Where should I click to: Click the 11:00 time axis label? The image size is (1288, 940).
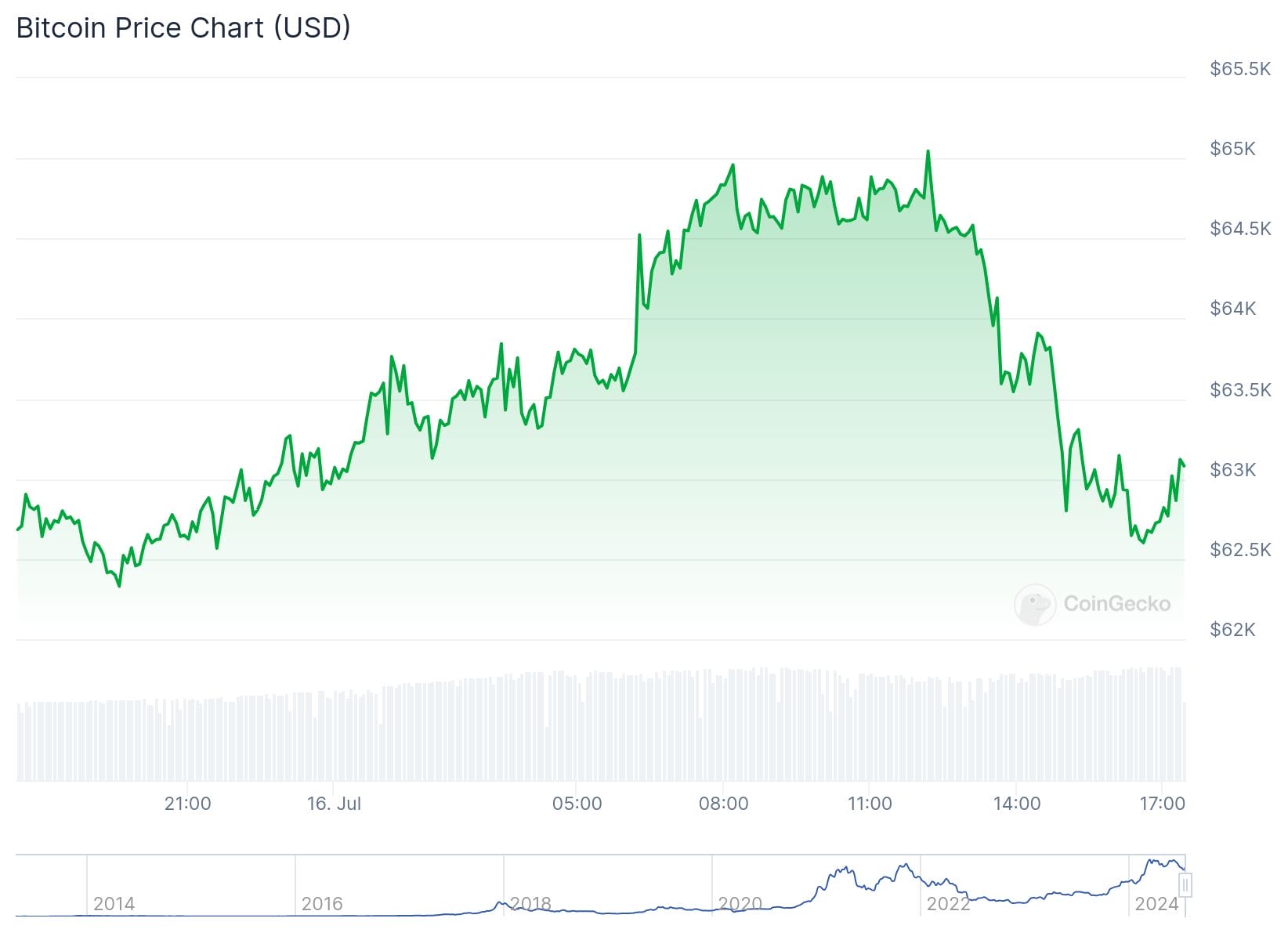coord(870,804)
